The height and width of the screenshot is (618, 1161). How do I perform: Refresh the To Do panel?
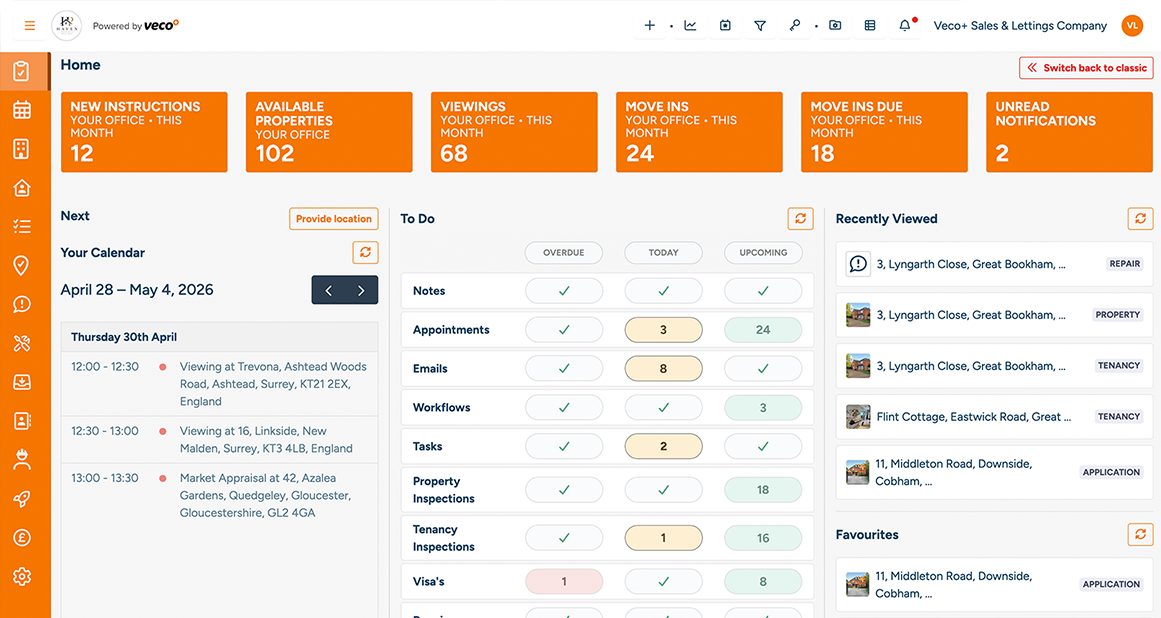(800, 218)
